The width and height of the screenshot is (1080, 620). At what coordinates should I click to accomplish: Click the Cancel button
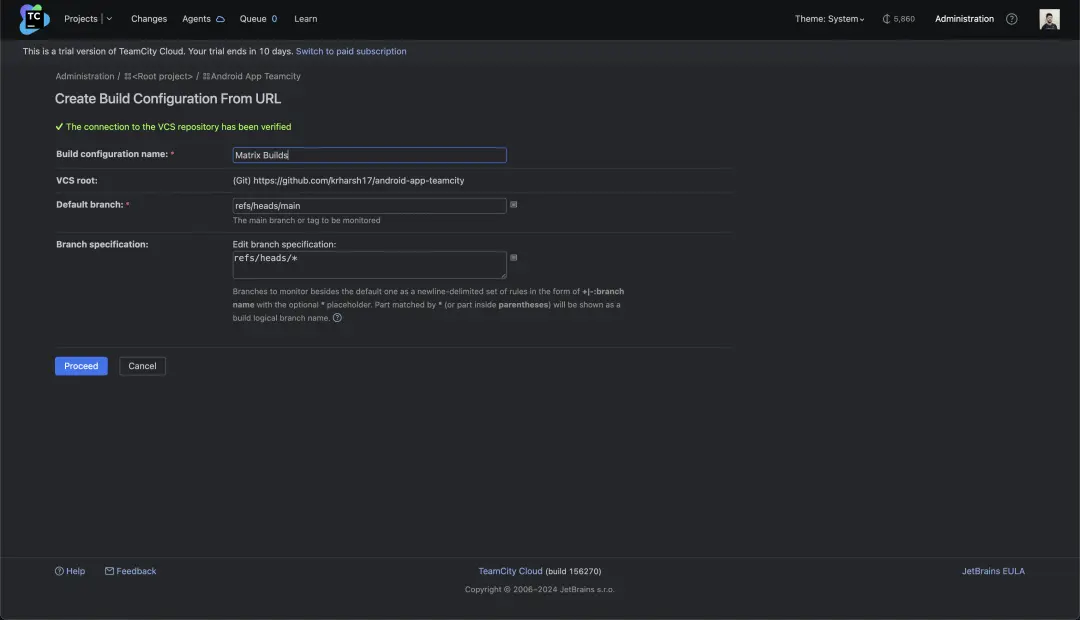(142, 366)
